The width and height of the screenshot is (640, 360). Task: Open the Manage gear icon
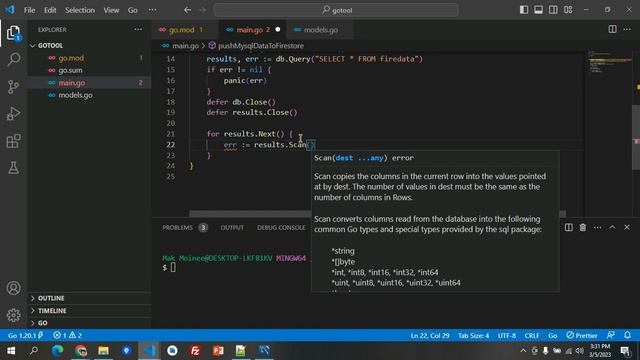pyautogui.click(x=13, y=315)
